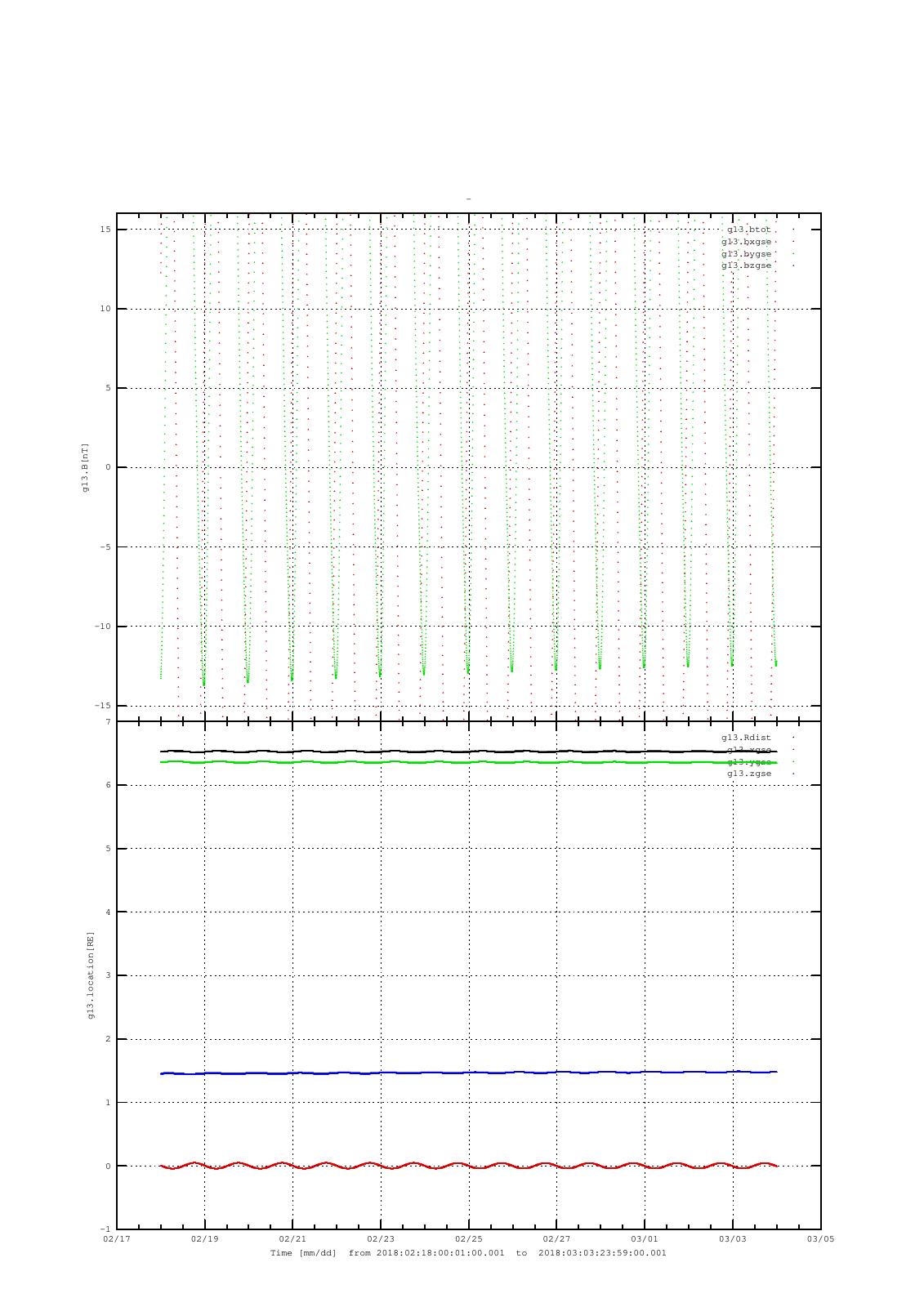Viewport: 924px width, 1307px height.
Task: Select the g13.zgse legend entry
Action: click(x=749, y=774)
